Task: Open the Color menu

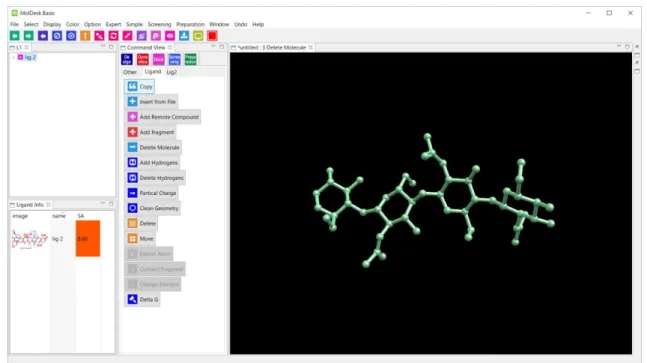Action: coord(72,24)
